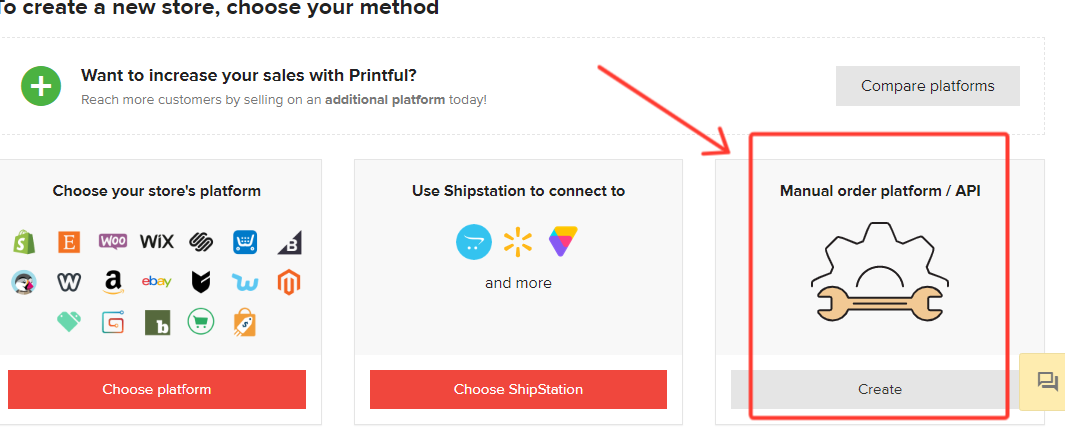Click the Walmart spark icon
The width and height of the screenshot is (1065, 436).
[518, 242]
